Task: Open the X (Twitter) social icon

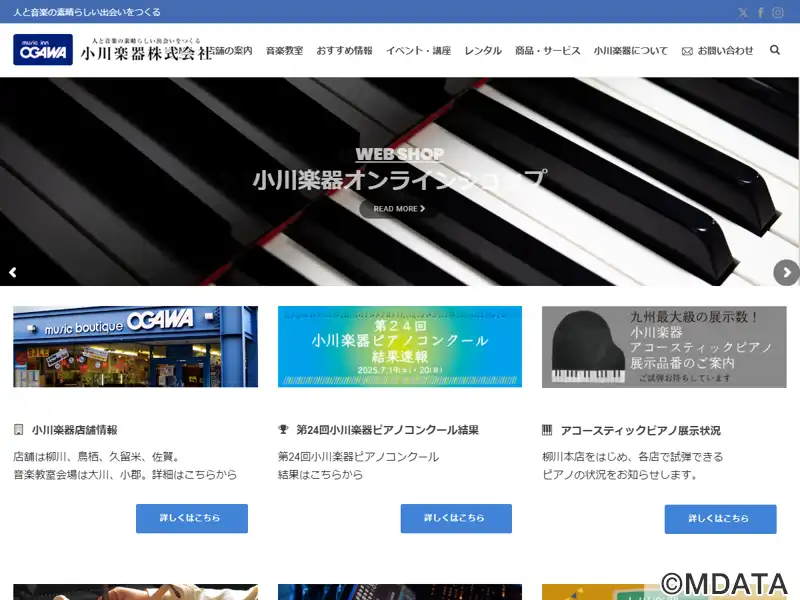Action: (x=743, y=13)
